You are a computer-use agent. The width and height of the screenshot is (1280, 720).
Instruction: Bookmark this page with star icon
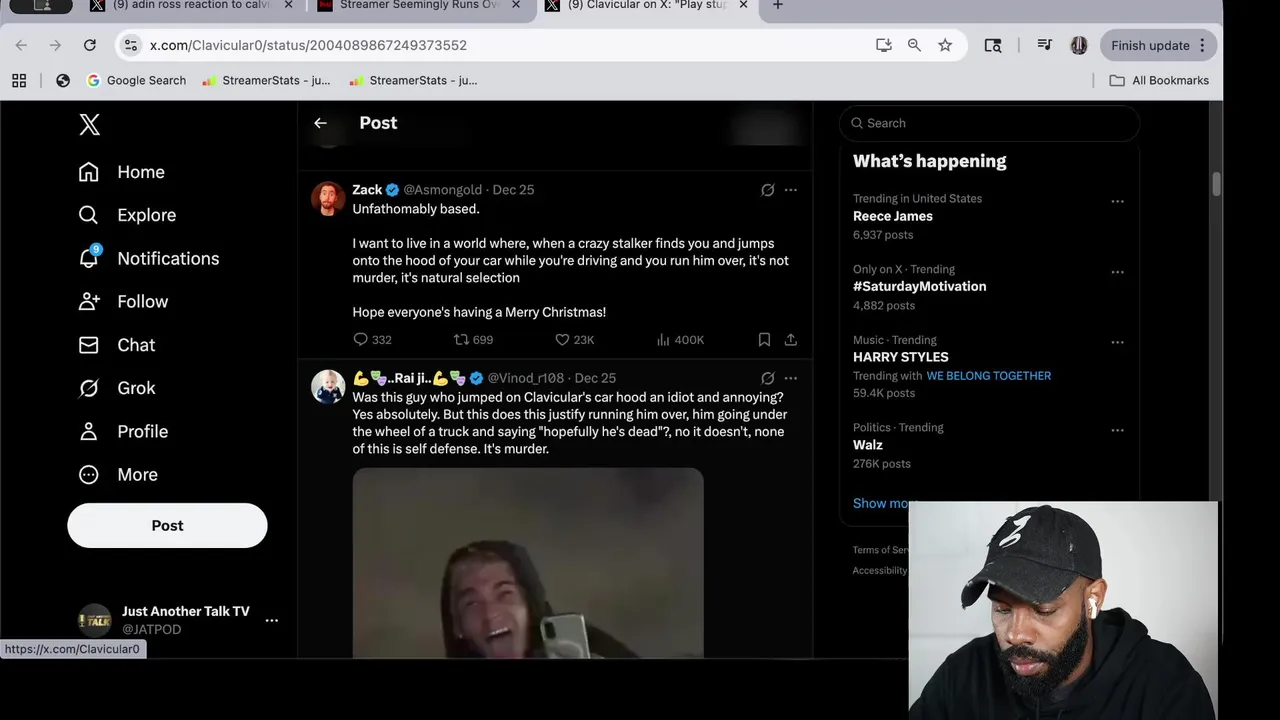[x=945, y=45]
